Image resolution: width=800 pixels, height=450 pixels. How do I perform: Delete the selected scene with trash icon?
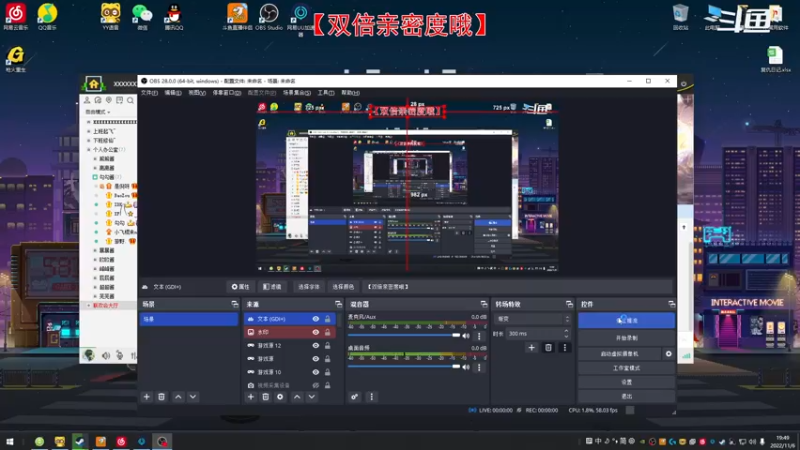[161, 396]
